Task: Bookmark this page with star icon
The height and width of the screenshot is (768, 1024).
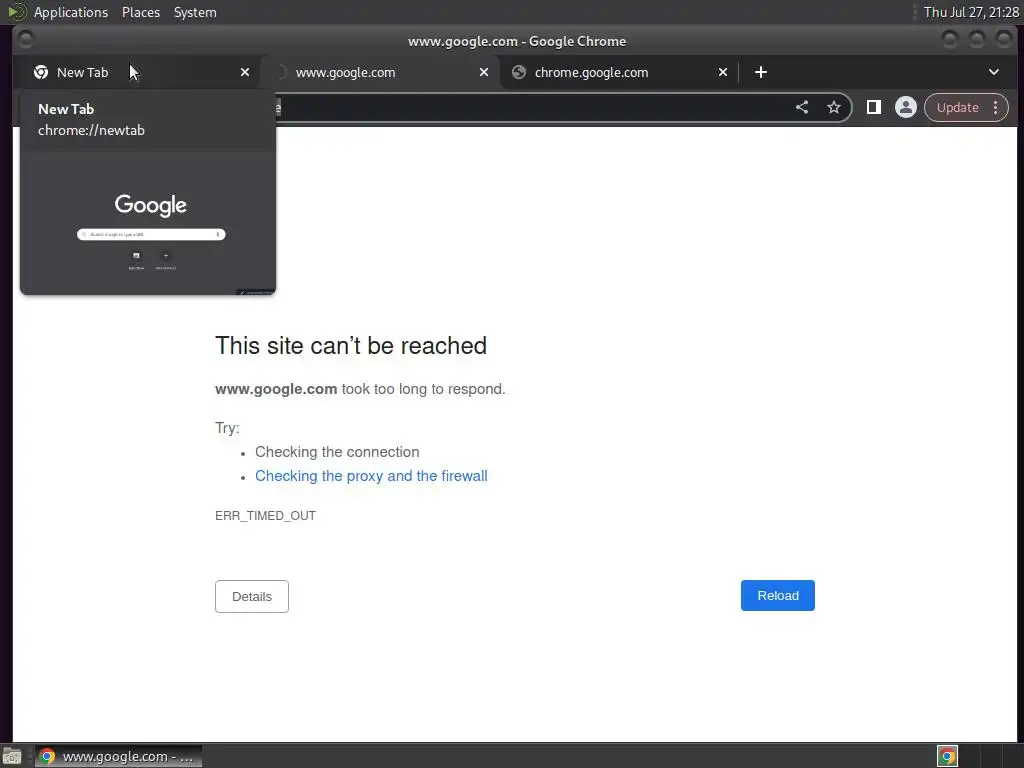Action: (x=834, y=108)
